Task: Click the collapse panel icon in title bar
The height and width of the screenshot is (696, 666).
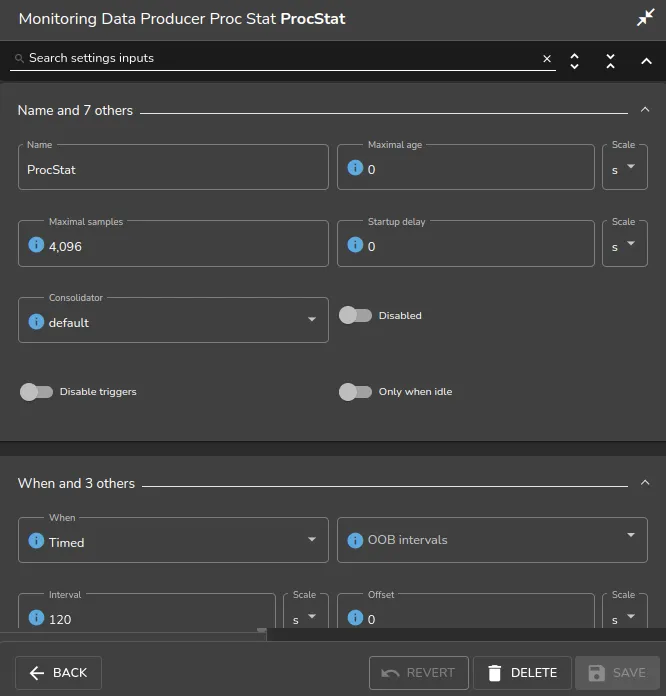Action: [645, 18]
